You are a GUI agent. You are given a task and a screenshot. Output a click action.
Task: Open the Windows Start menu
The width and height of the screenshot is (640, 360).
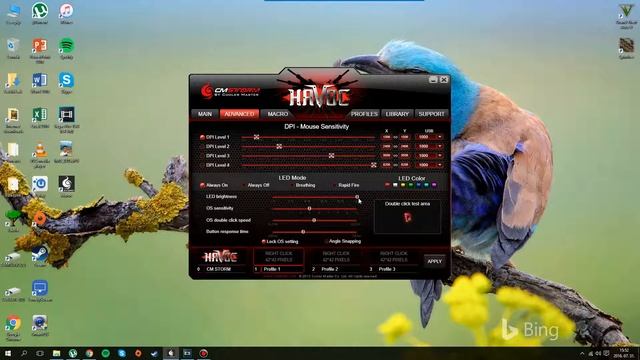[8, 353]
